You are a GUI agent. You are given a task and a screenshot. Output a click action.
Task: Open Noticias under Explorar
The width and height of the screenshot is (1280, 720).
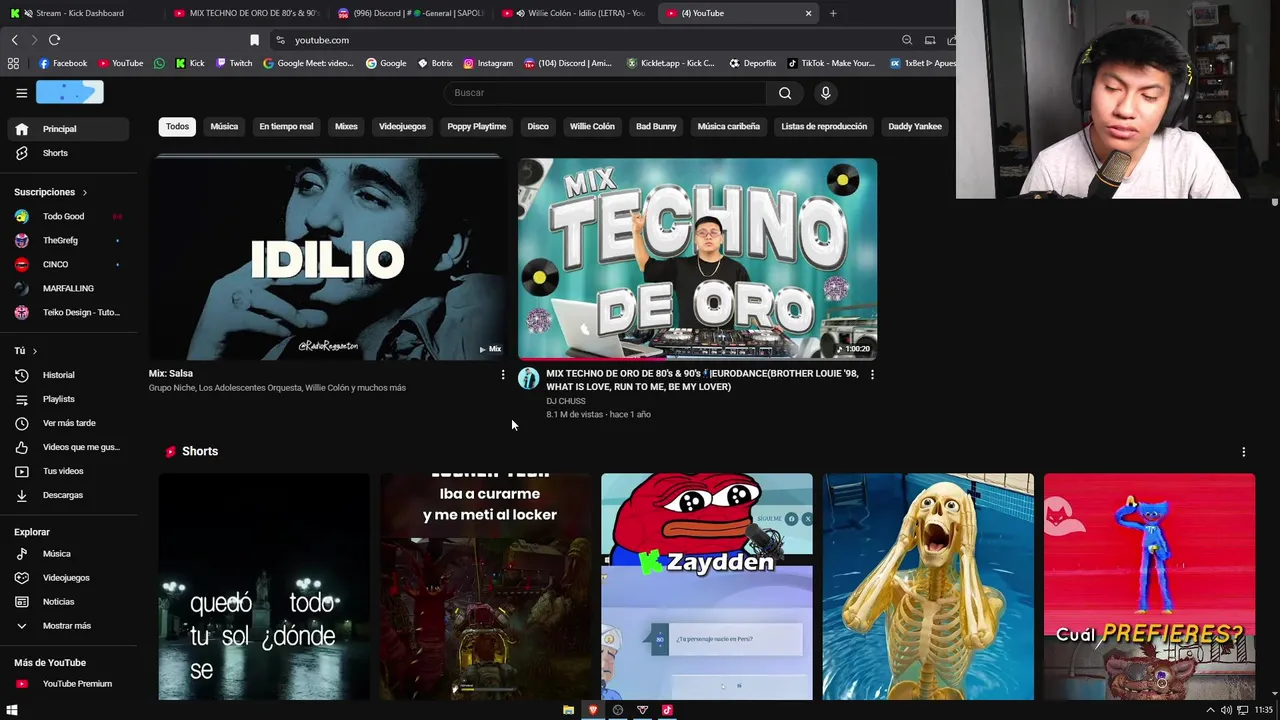pos(68,602)
